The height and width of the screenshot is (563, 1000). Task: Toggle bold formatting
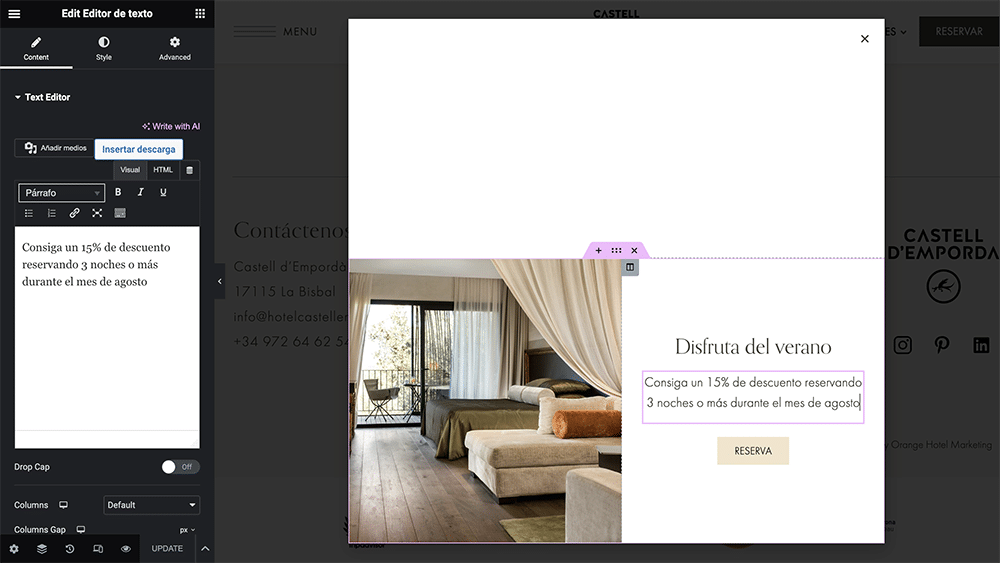tap(118, 192)
